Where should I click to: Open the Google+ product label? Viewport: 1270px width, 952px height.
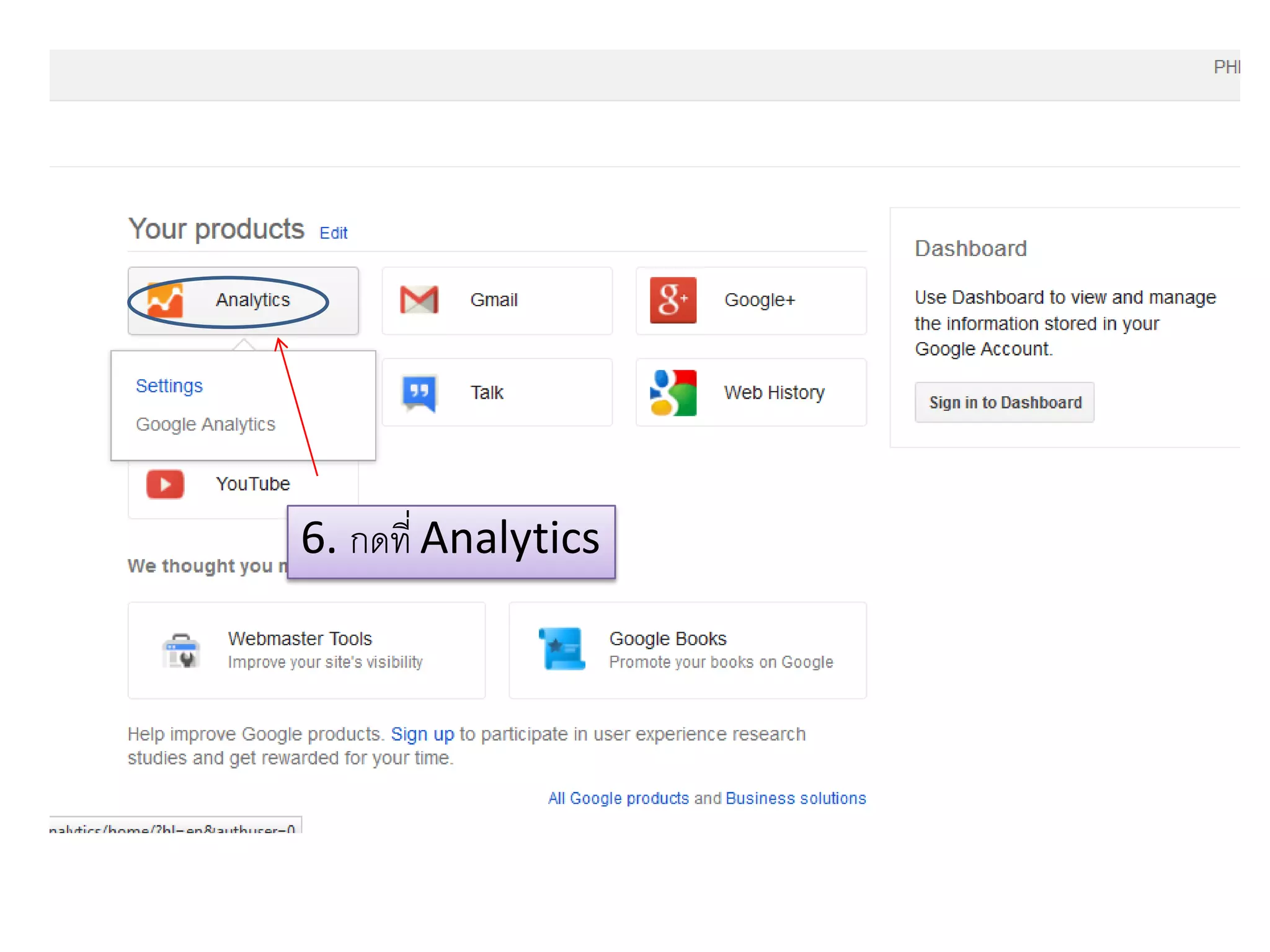point(760,300)
